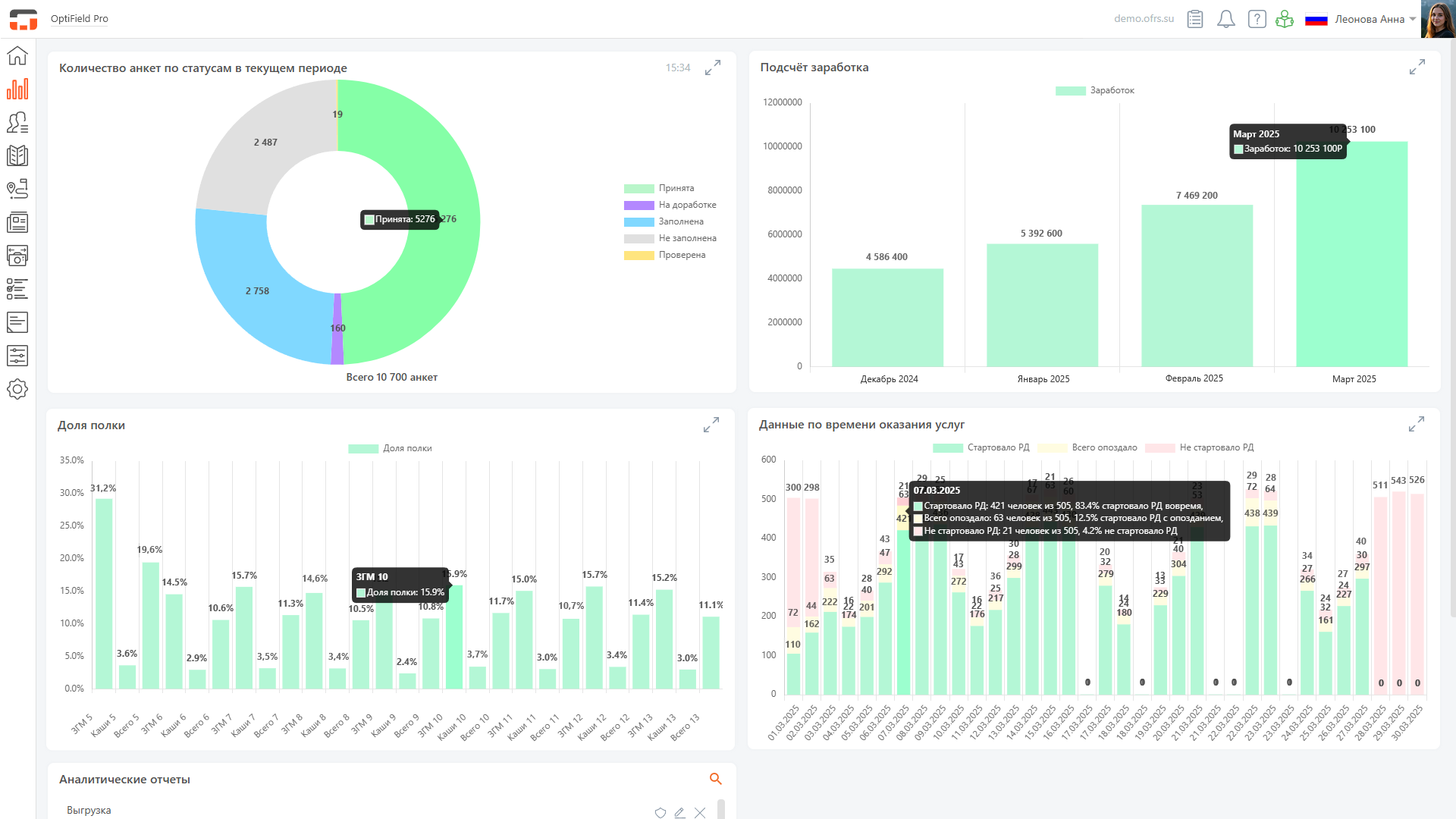Image resolution: width=1456 pixels, height=819 pixels.
Task: Open the help question mark icon
Action: tap(1257, 19)
